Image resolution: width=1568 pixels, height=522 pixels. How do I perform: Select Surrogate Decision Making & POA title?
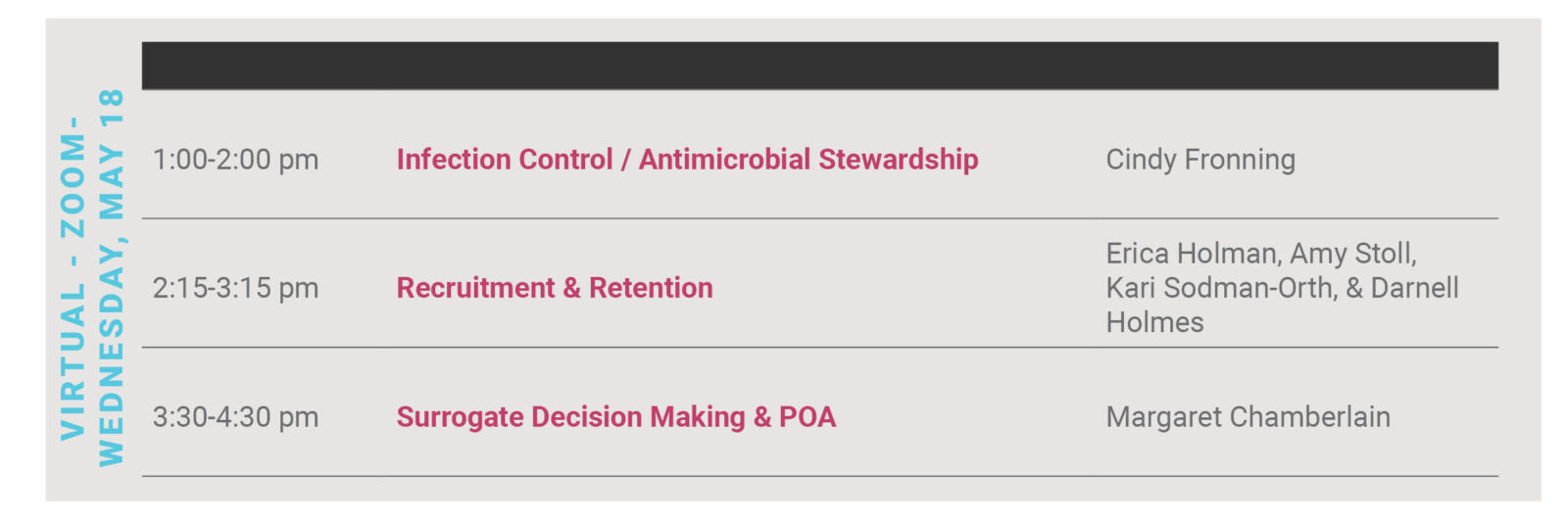click(x=616, y=417)
